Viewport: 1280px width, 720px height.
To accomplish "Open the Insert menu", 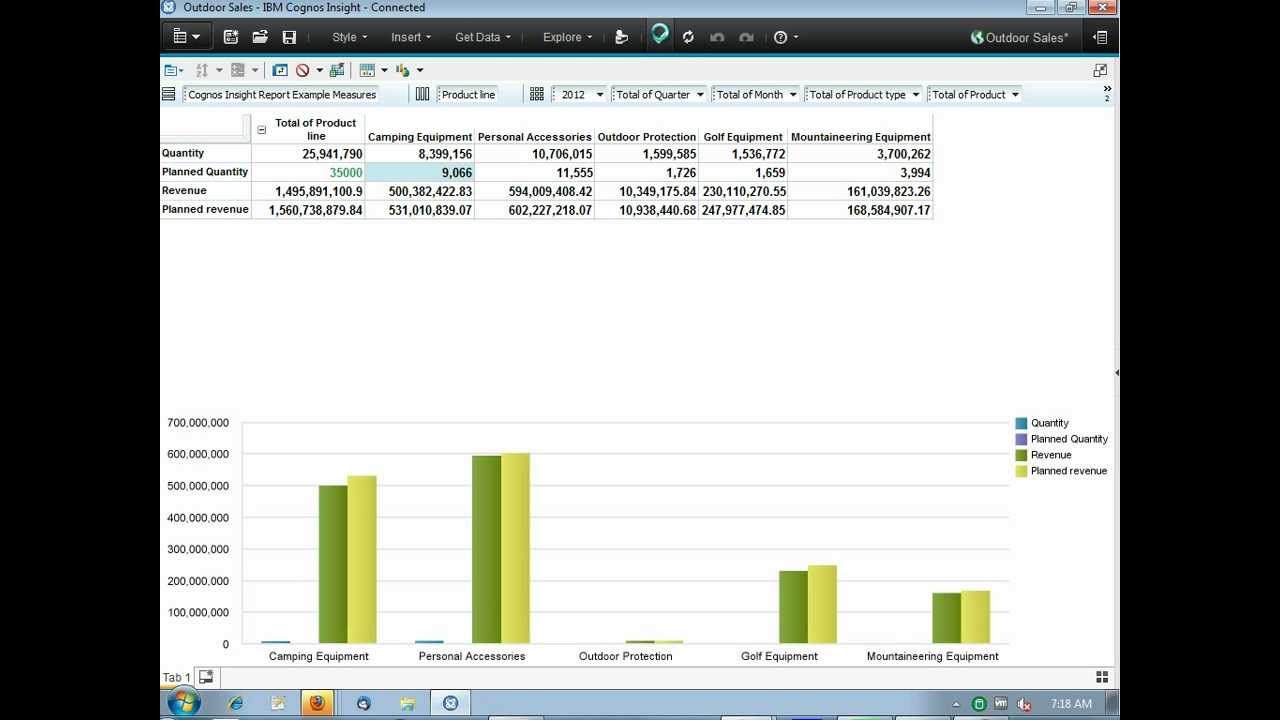I will (411, 37).
